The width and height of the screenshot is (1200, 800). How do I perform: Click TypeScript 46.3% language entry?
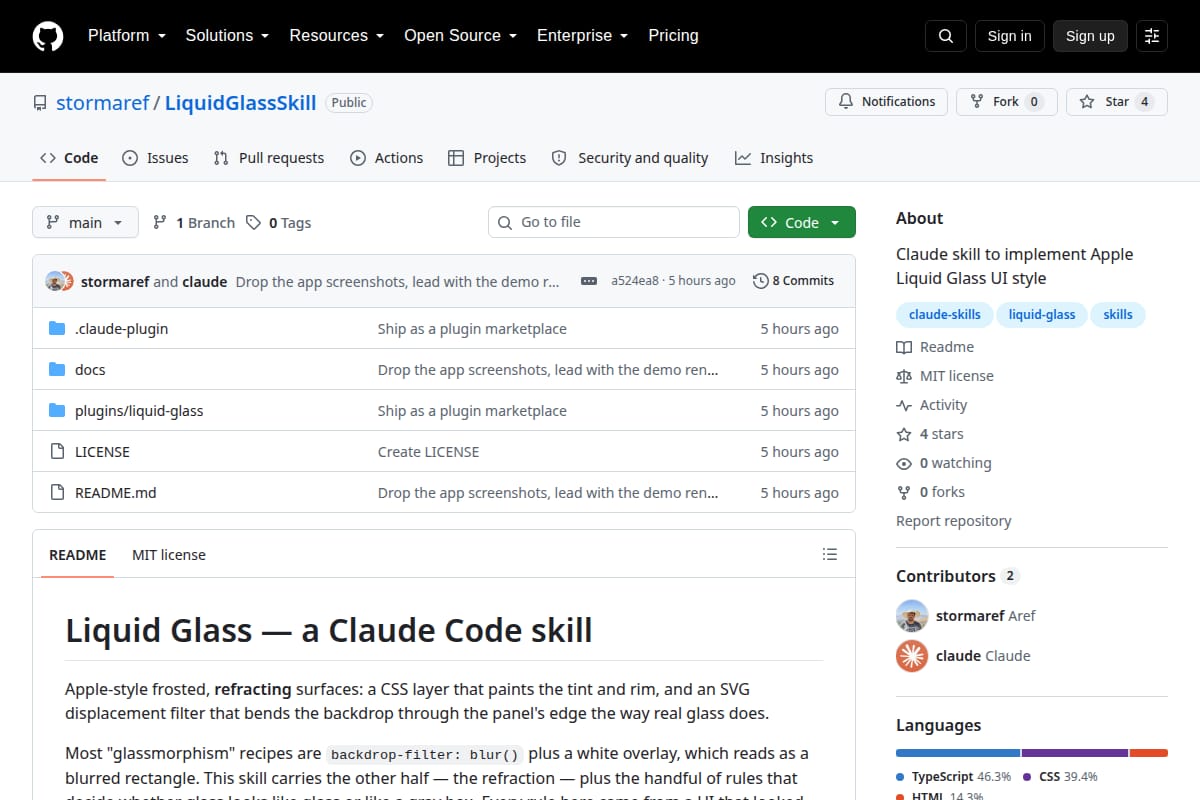pyautogui.click(x=954, y=777)
